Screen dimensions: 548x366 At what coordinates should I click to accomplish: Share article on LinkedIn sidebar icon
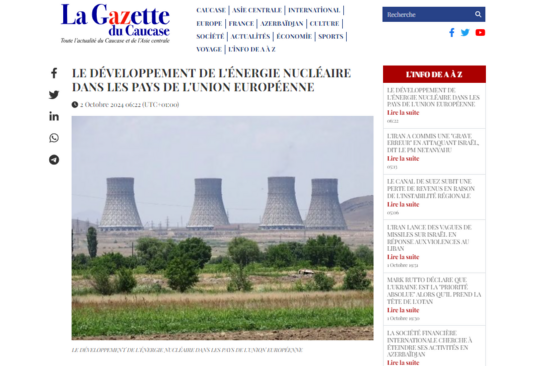(54, 116)
